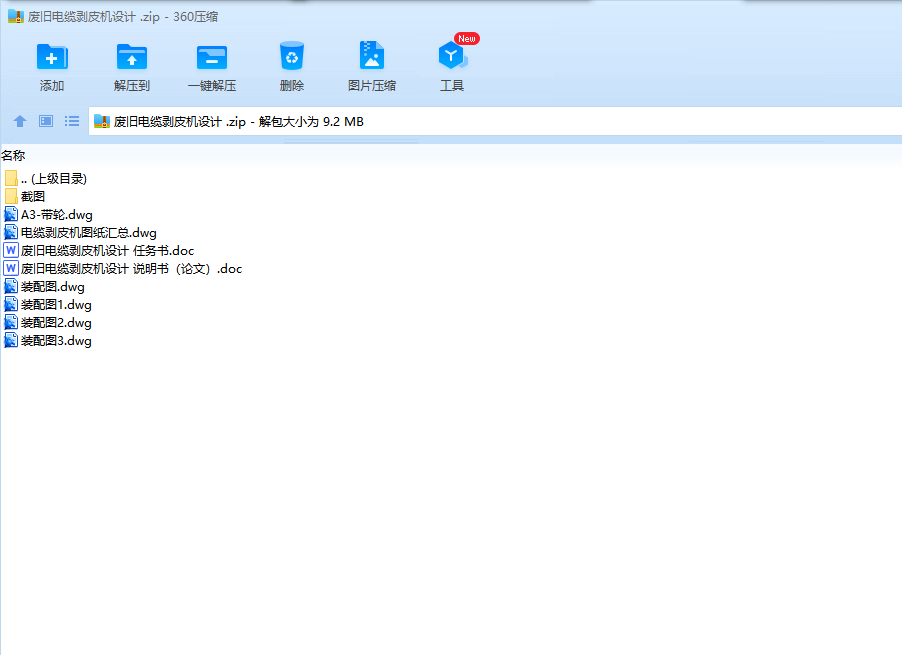
Task: Go up one level with the up arrow
Action: [20, 121]
